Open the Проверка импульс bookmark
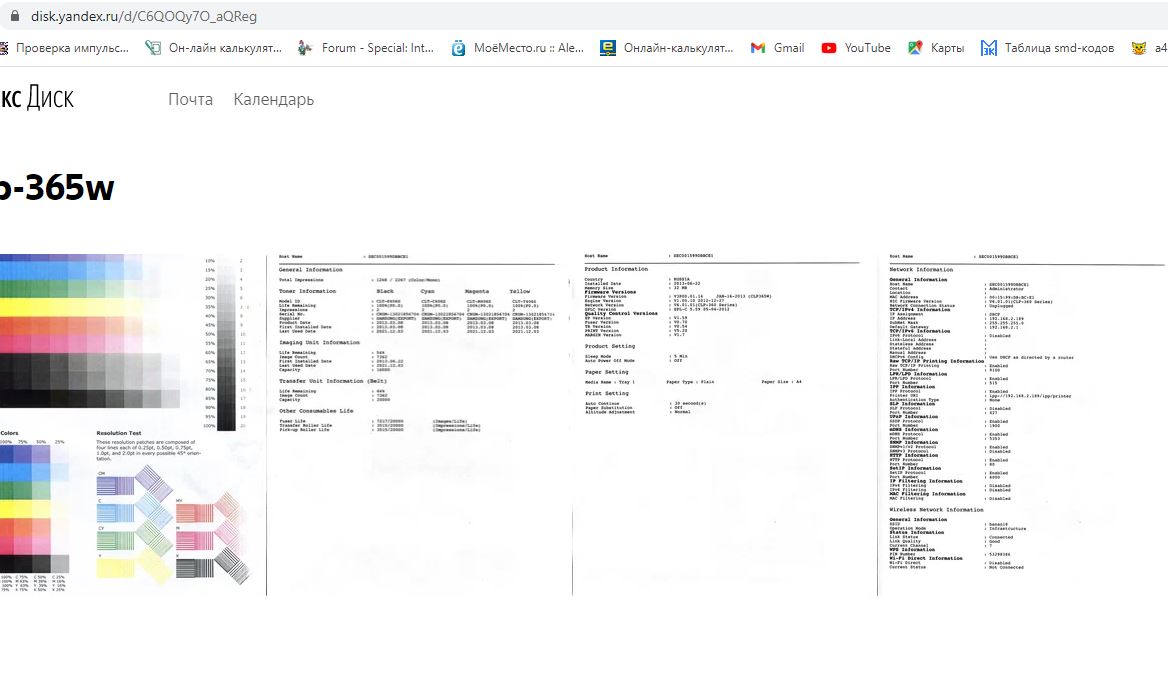1168x679 pixels. [x=72, y=48]
